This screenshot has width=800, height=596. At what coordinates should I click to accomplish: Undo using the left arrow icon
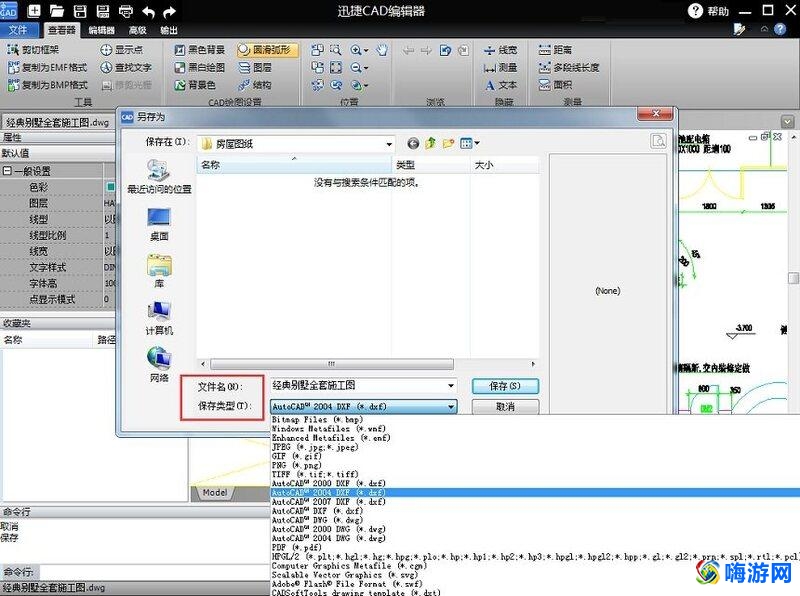click(148, 11)
